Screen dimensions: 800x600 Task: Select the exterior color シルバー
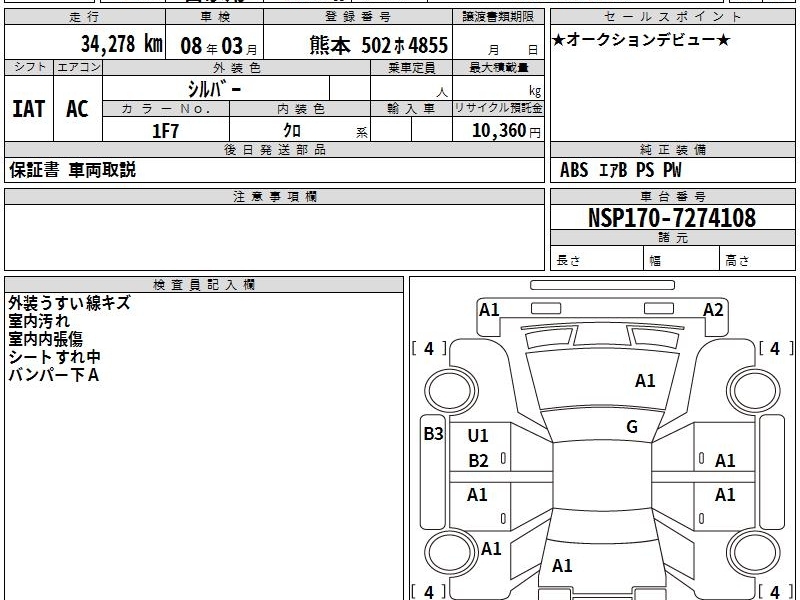[x=214, y=89]
